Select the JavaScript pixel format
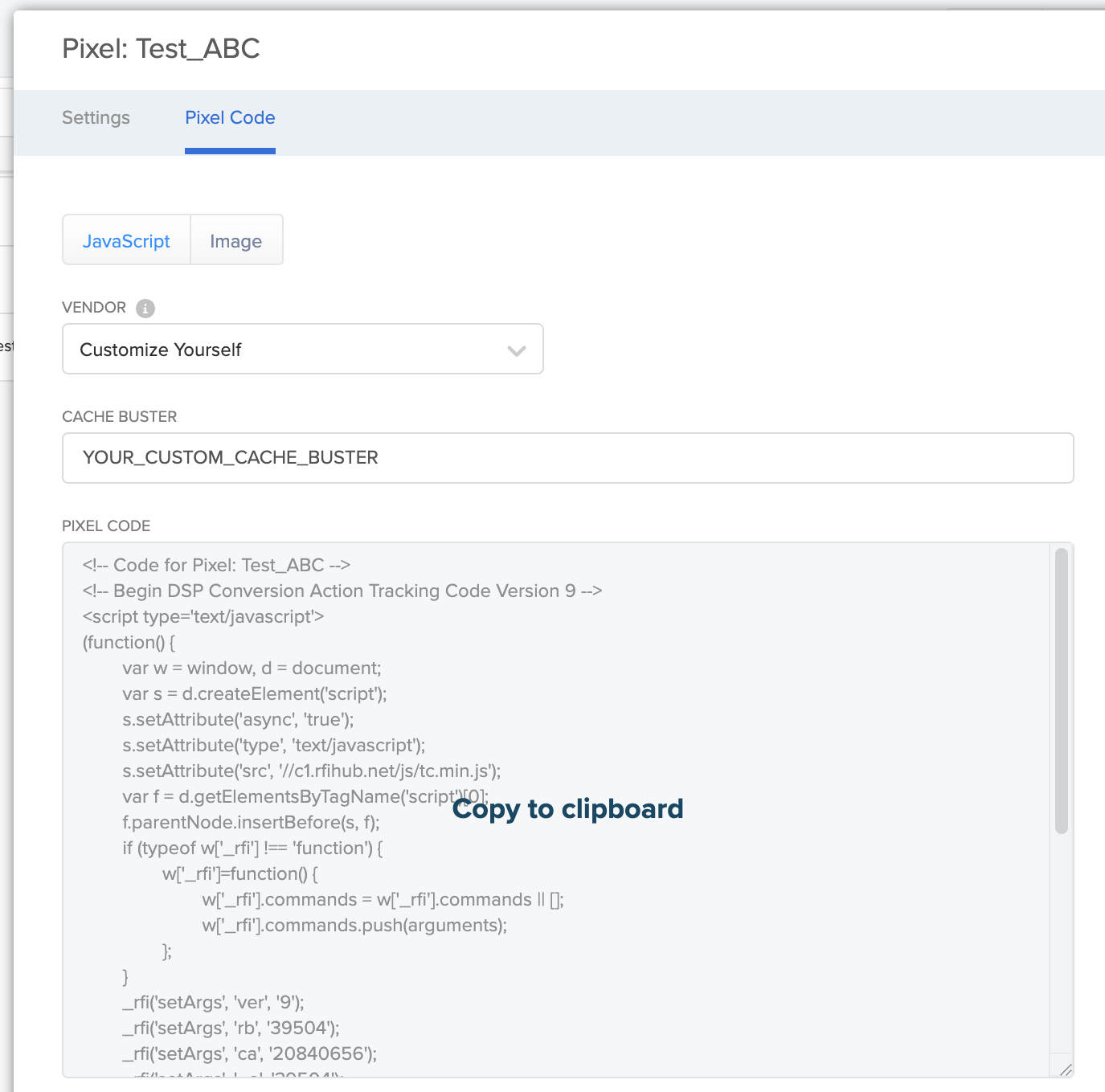This screenshot has height=1092, width=1105. coord(126,241)
